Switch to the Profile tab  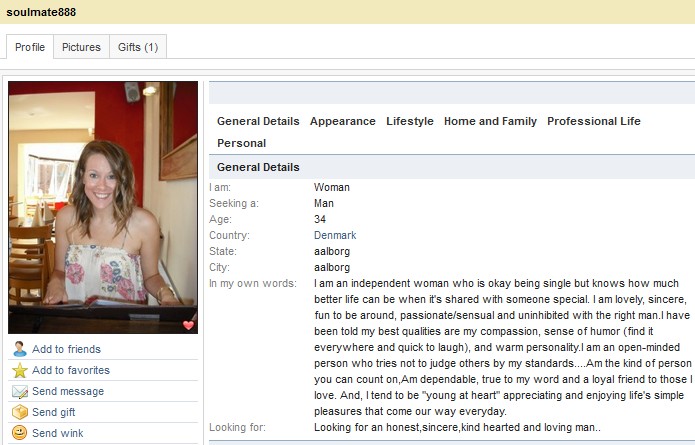30,47
